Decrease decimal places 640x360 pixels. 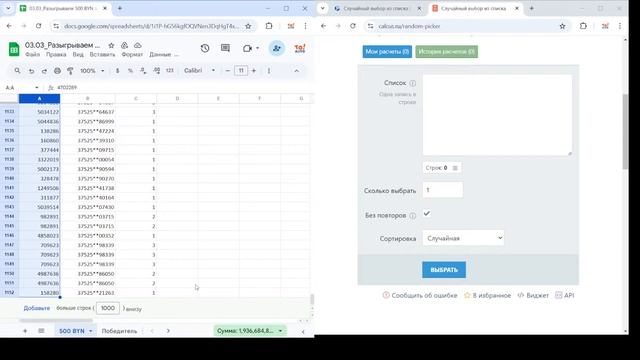(x=143, y=71)
